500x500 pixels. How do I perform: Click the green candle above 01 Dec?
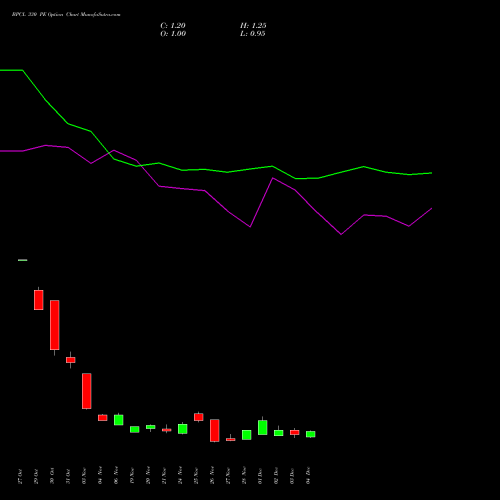pyautogui.click(x=263, y=427)
